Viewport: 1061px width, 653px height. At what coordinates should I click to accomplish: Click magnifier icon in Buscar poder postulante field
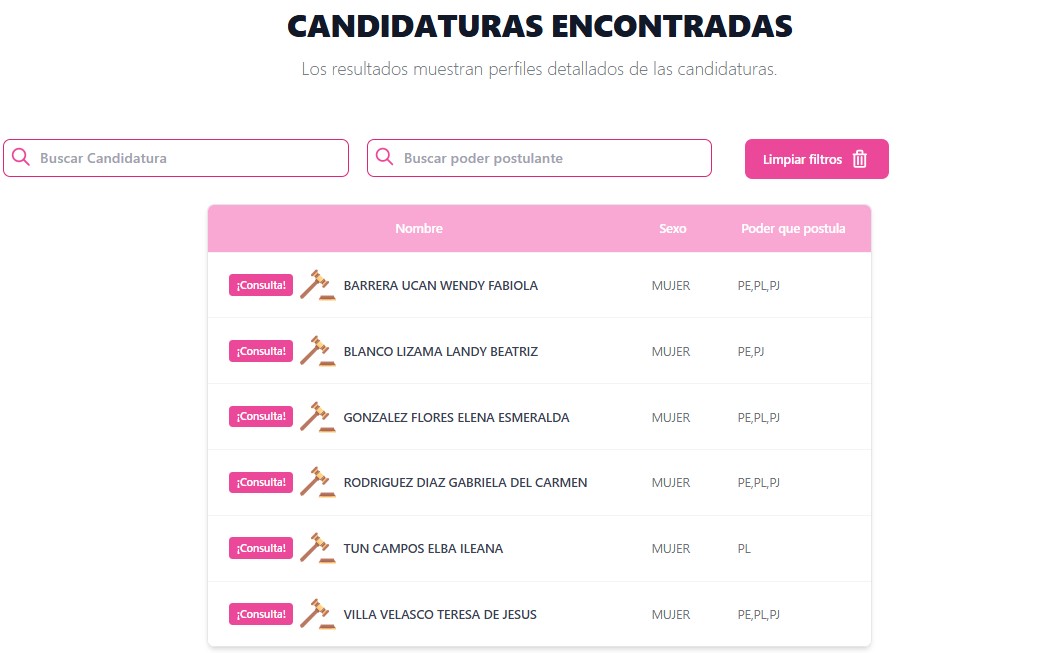coord(385,158)
